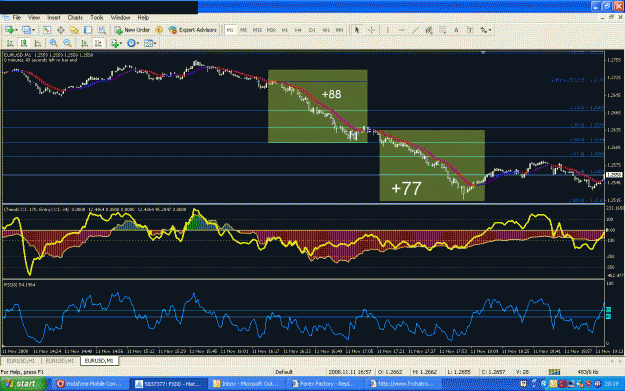The width and height of the screenshot is (625, 391).
Task: Click the 'C: 1.2657' status bar value
Action: (x=493, y=372)
